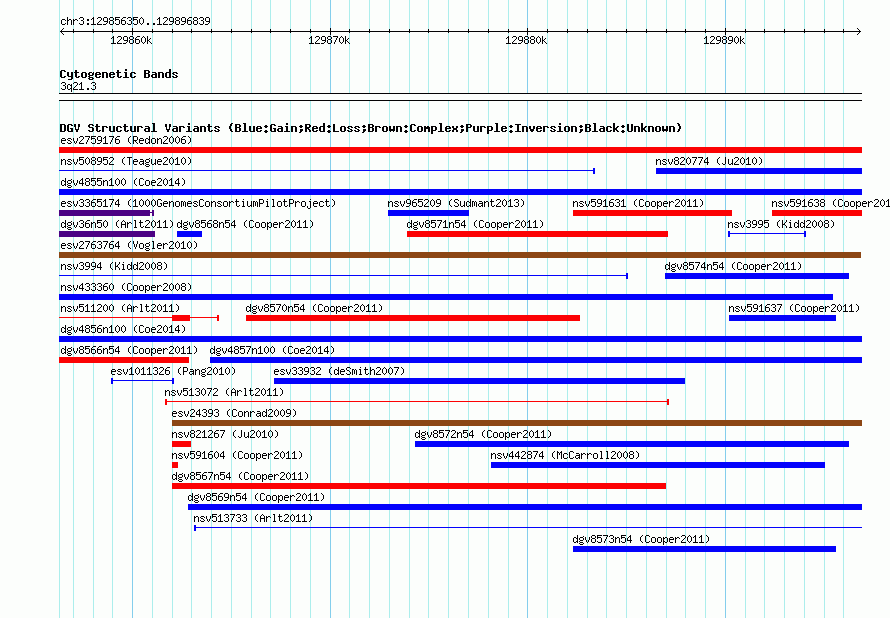
Task: Select the esv33932 (deSmith2007) blue bar
Action: (480, 381)
